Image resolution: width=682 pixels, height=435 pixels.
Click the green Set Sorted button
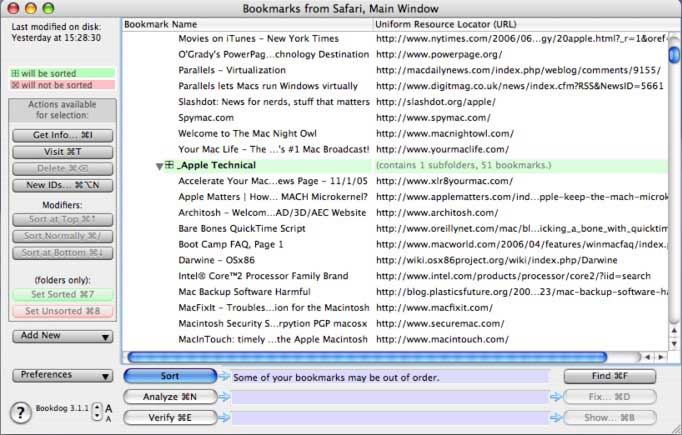(63, 294)
